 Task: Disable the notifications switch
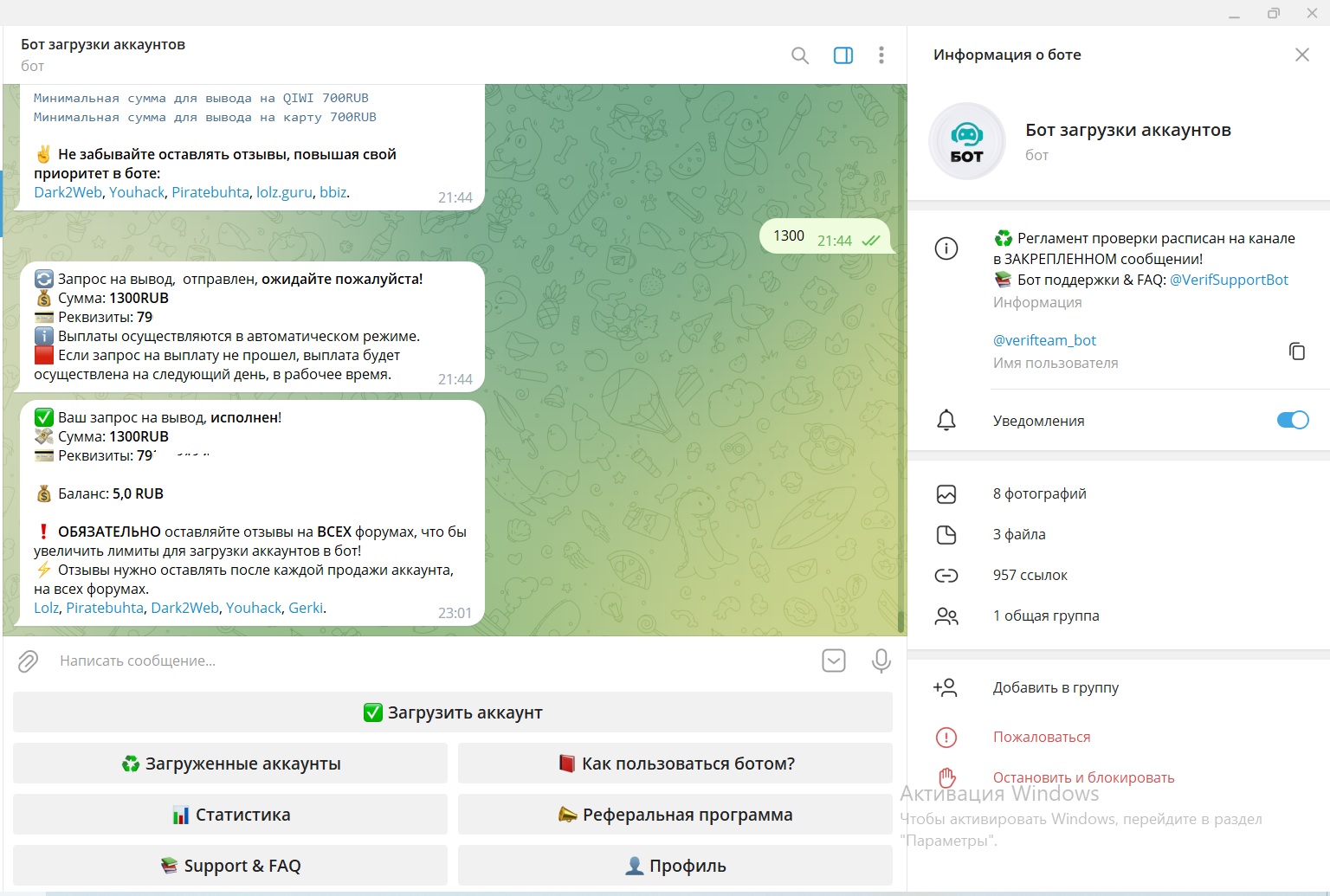(x=1292, y=420)
